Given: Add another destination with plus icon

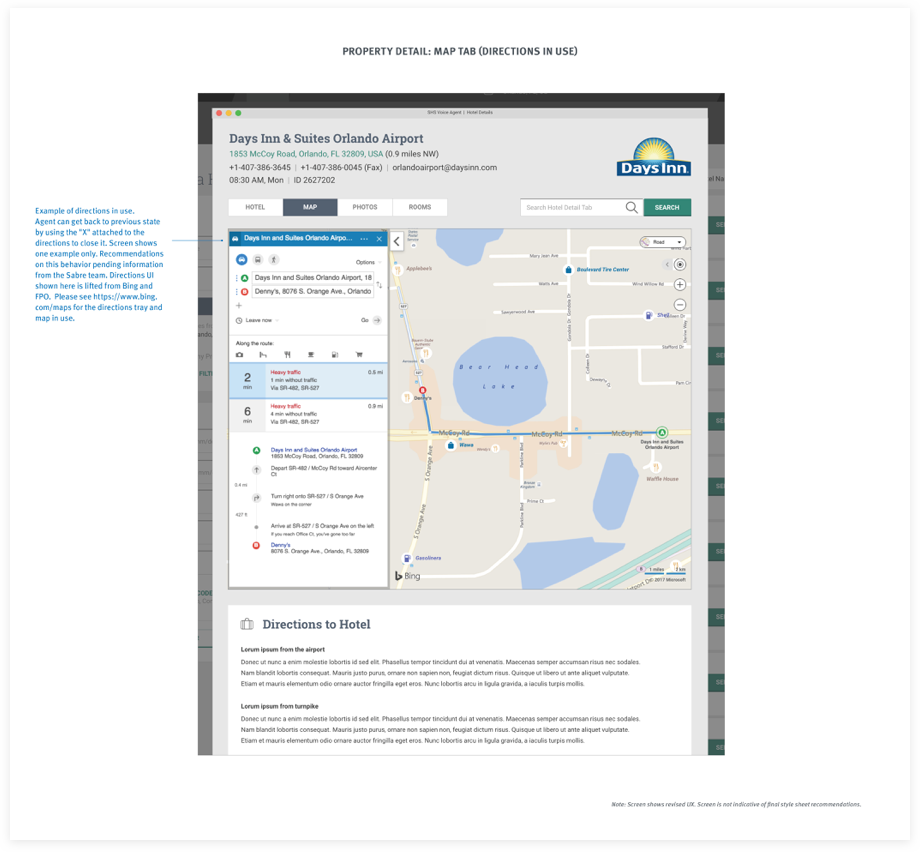Looking at the screenshot, I should (239, 305).
